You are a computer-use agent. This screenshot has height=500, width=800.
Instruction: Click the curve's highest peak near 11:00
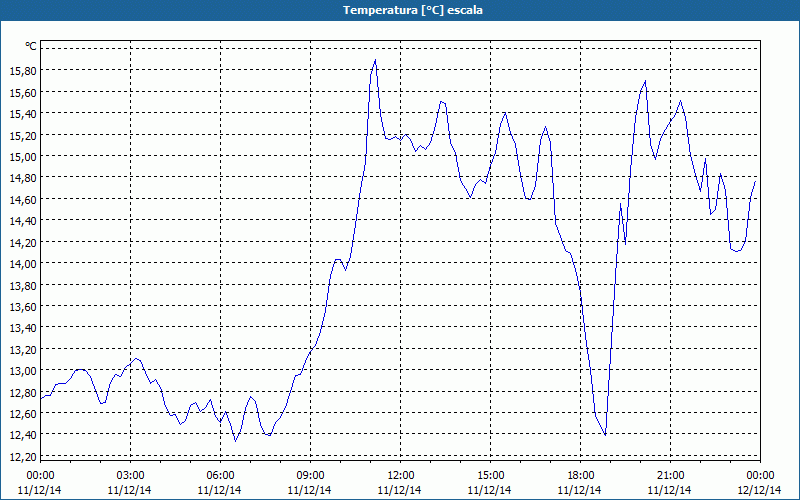pyautogui.click(x=376, y=60)
